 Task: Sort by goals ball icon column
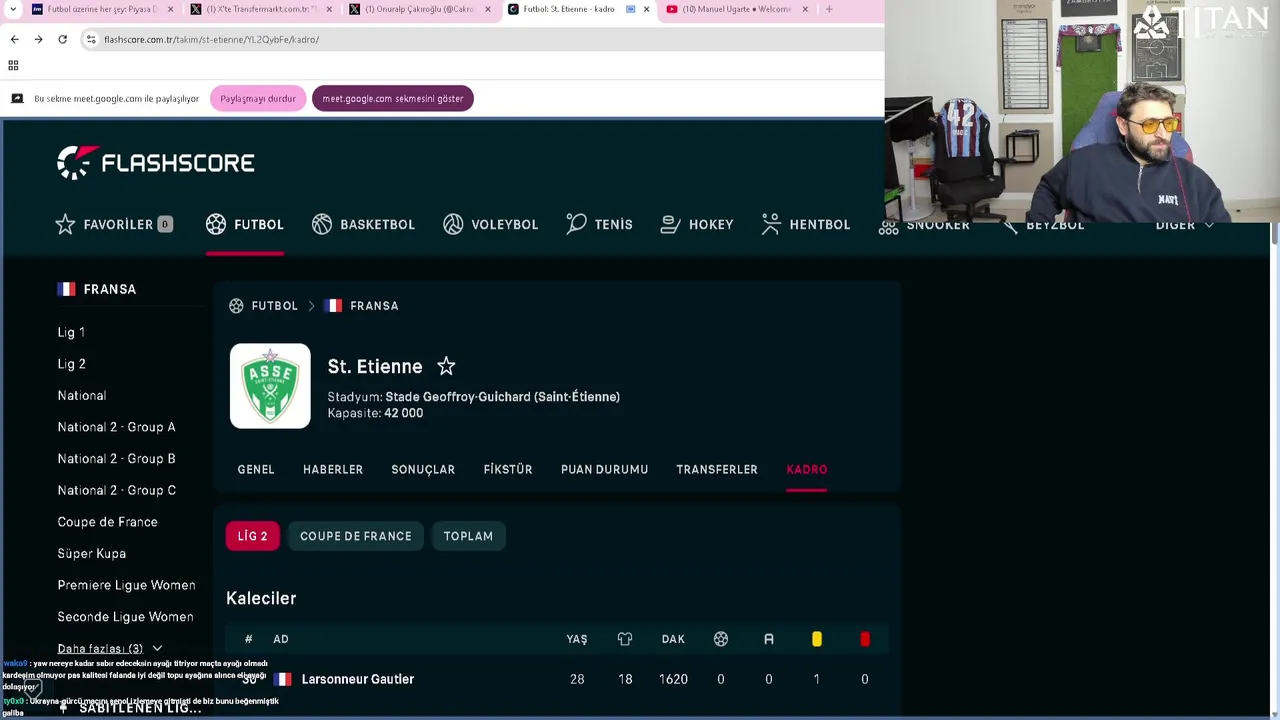[721, 639]
